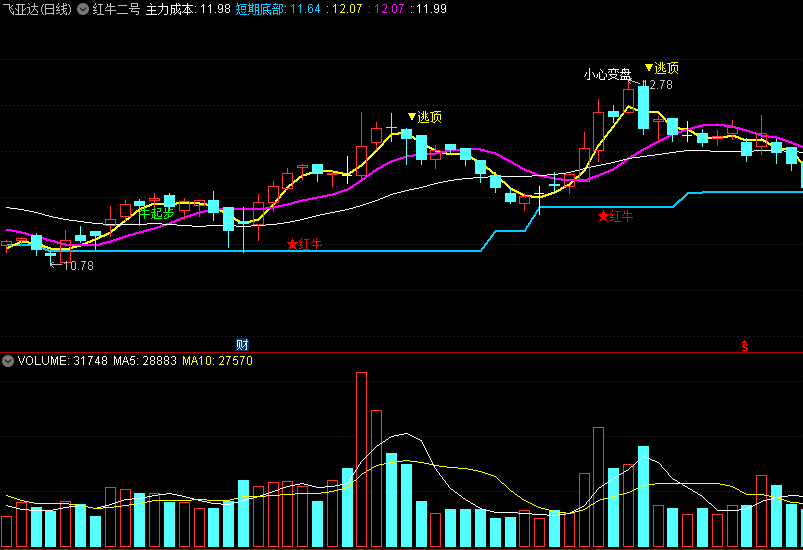Click the 短期底部: 11.64 value

(x=278, y=9)
